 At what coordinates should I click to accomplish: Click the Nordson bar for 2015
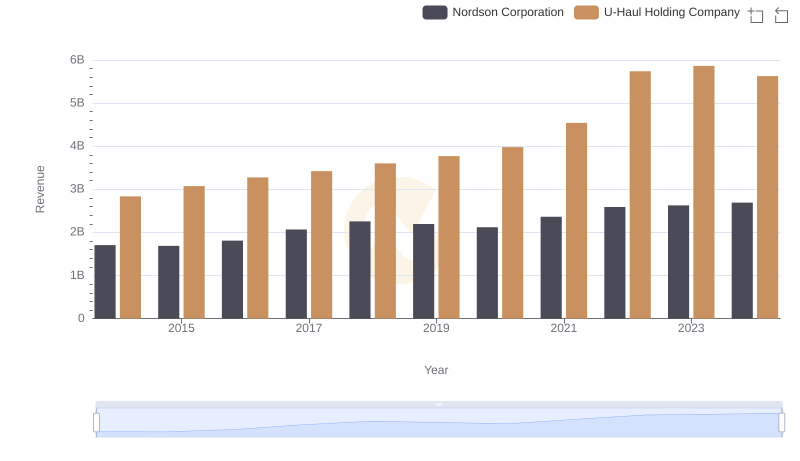(168, 283)
